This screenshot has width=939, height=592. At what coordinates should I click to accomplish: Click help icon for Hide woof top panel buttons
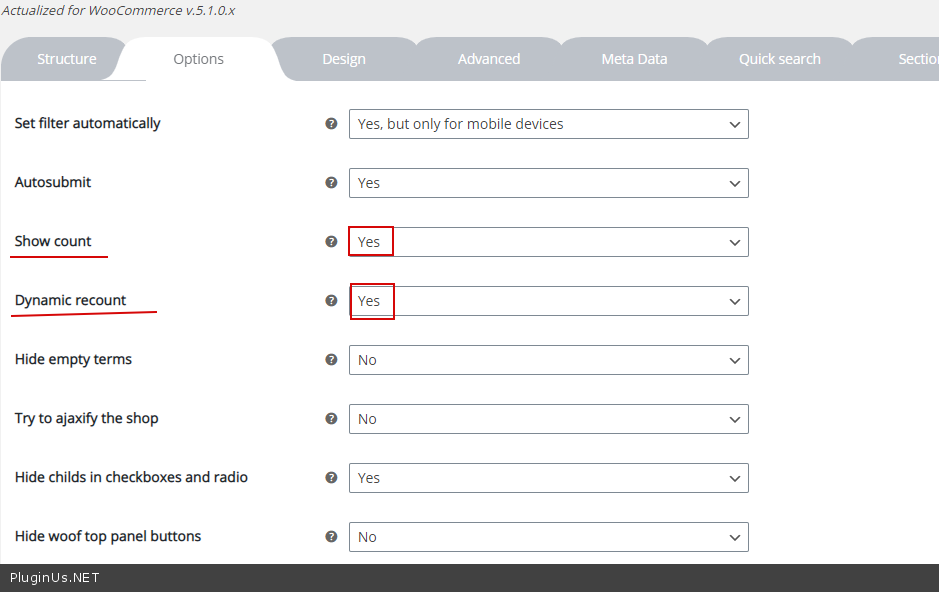click(x=331, y=537)
